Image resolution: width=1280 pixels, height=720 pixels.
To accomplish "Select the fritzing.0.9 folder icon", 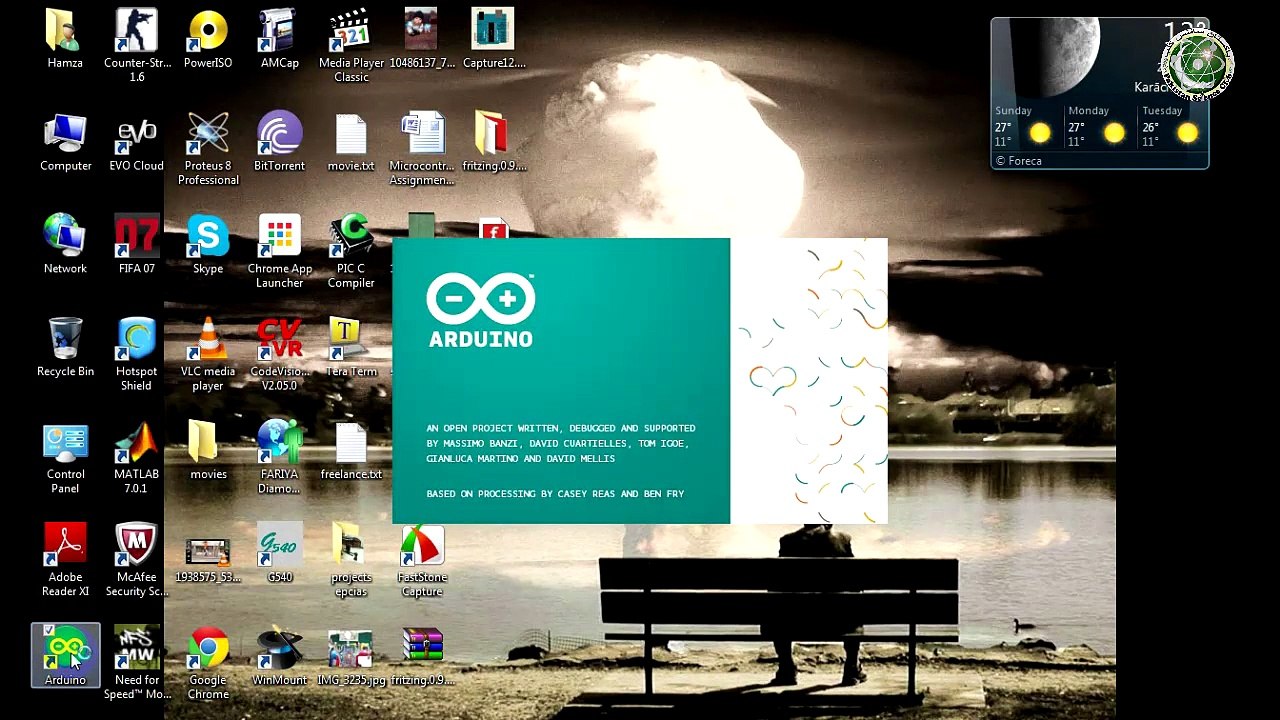I will click(x=493, y=142).
